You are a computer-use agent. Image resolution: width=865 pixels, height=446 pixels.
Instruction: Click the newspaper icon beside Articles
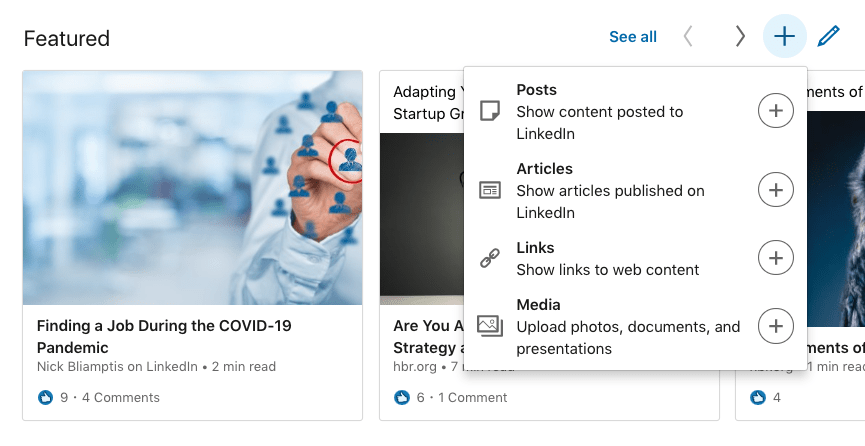490,189
